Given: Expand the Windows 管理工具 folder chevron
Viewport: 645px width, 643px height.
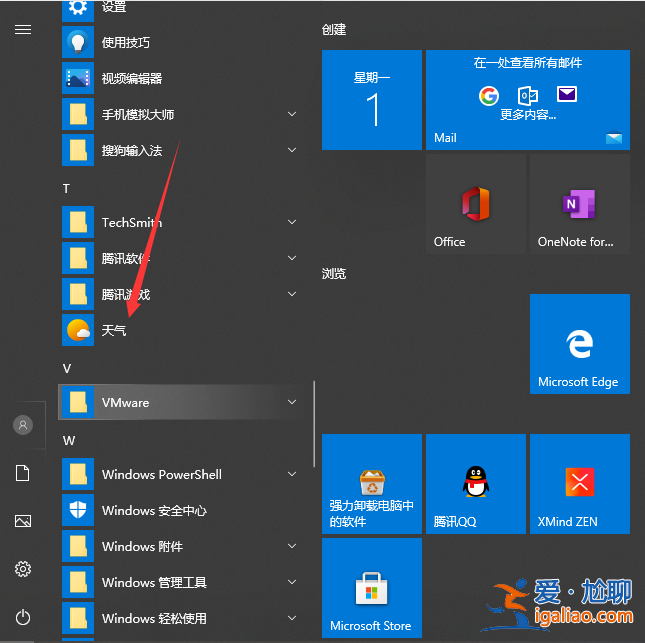Looking at the screenshot, I should tap(292, 582).
